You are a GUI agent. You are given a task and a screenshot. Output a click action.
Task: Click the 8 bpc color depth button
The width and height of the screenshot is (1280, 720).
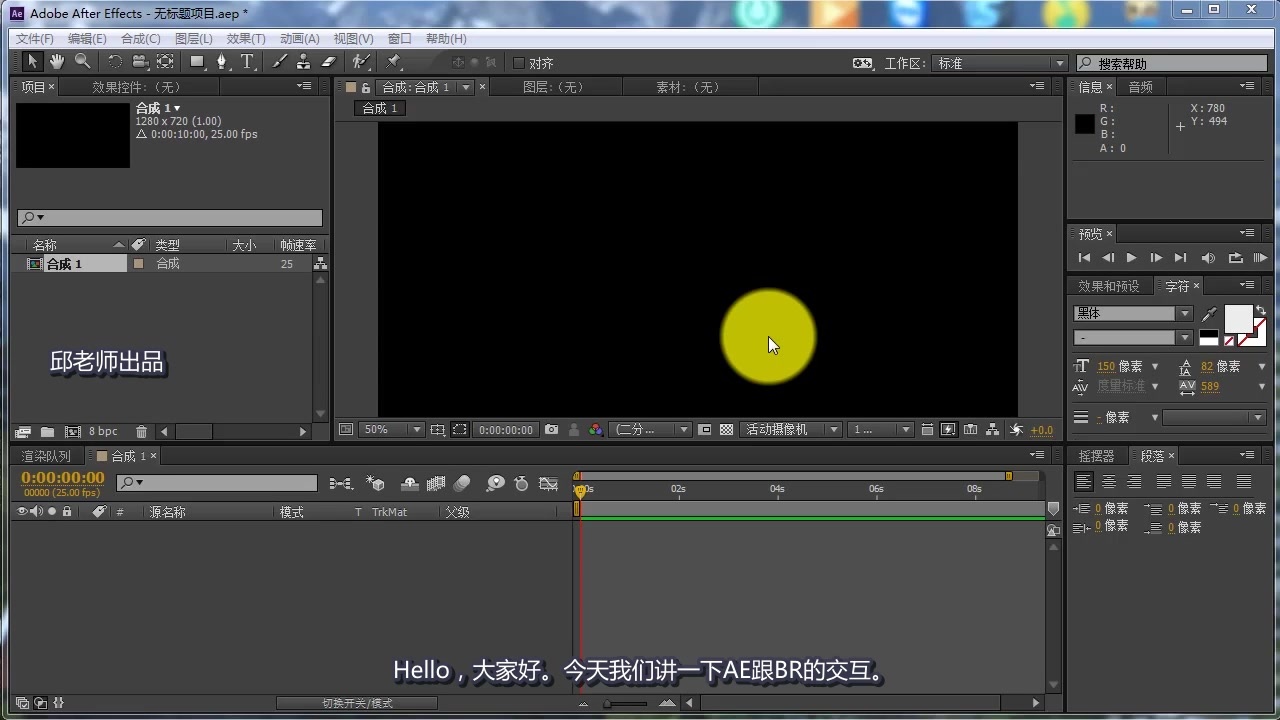click(x=103, y=432)
